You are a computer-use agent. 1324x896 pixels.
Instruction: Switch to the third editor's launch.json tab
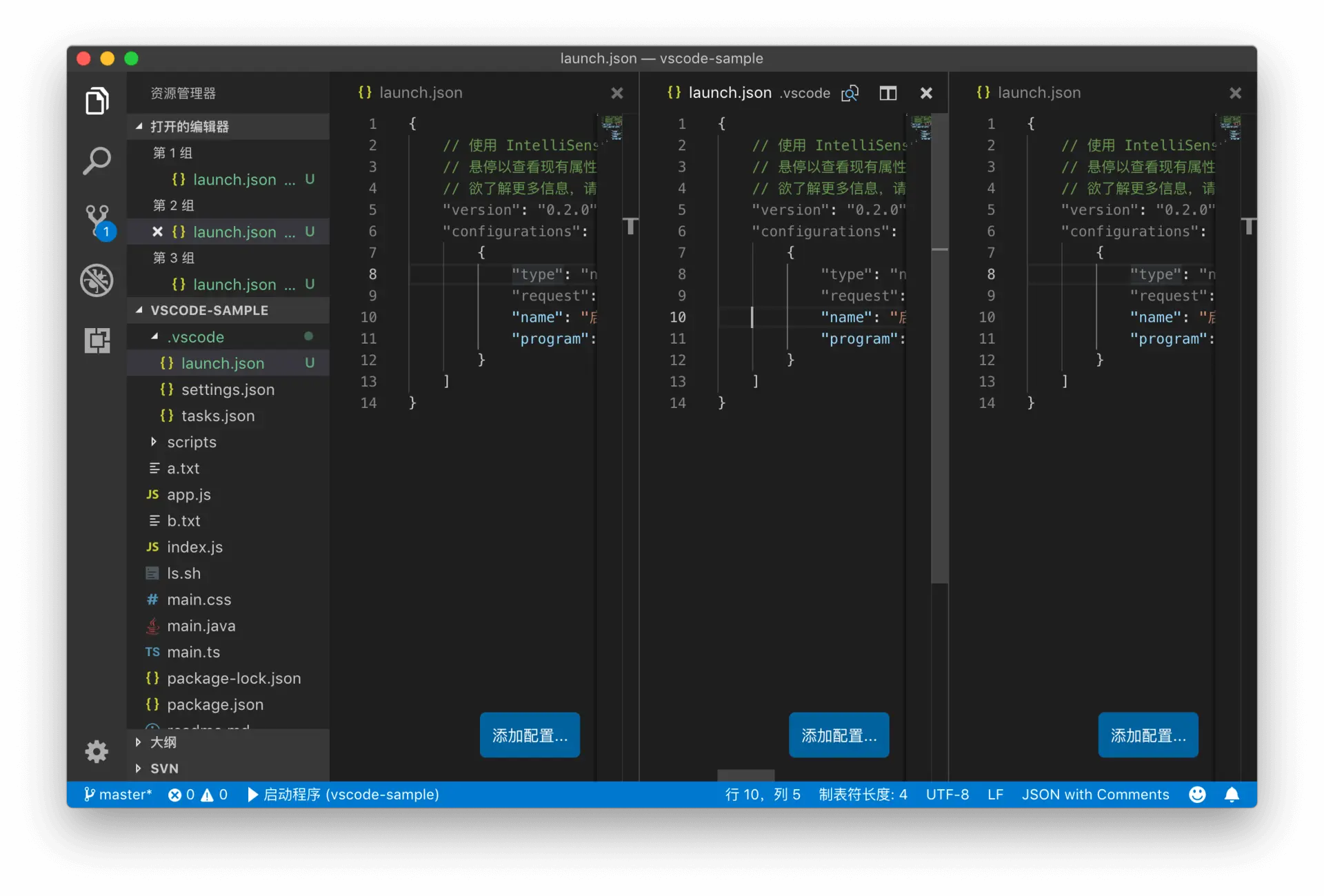coord(1039,93)
